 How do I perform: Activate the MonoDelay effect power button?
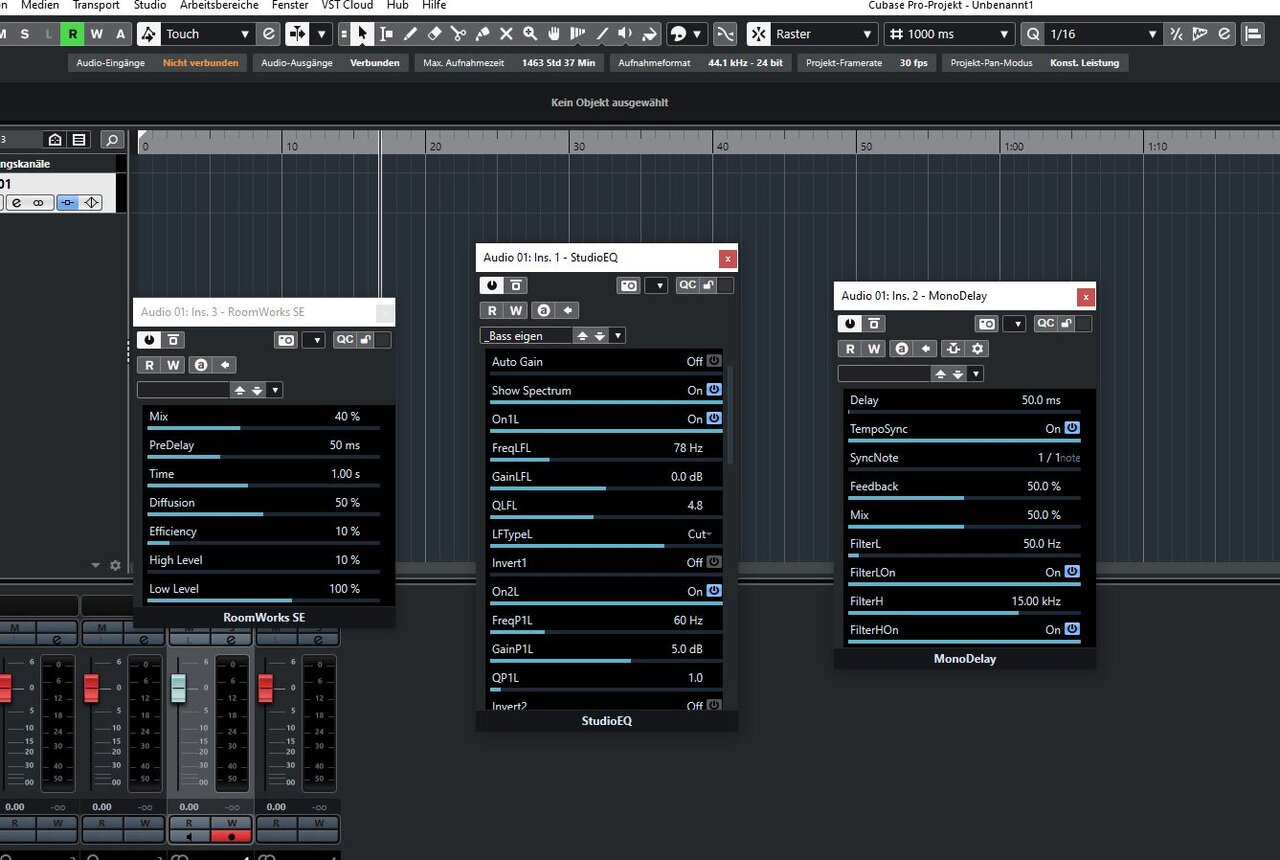(849, 323)
